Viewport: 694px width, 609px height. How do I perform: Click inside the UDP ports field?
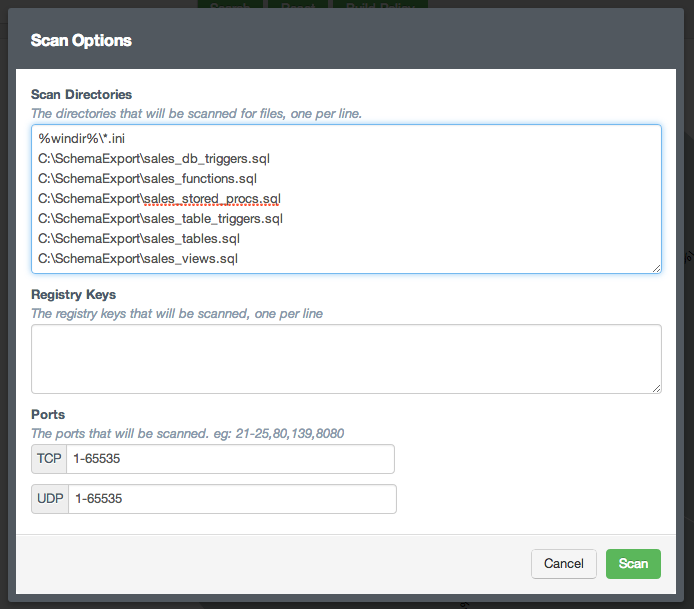pos(230,499)
